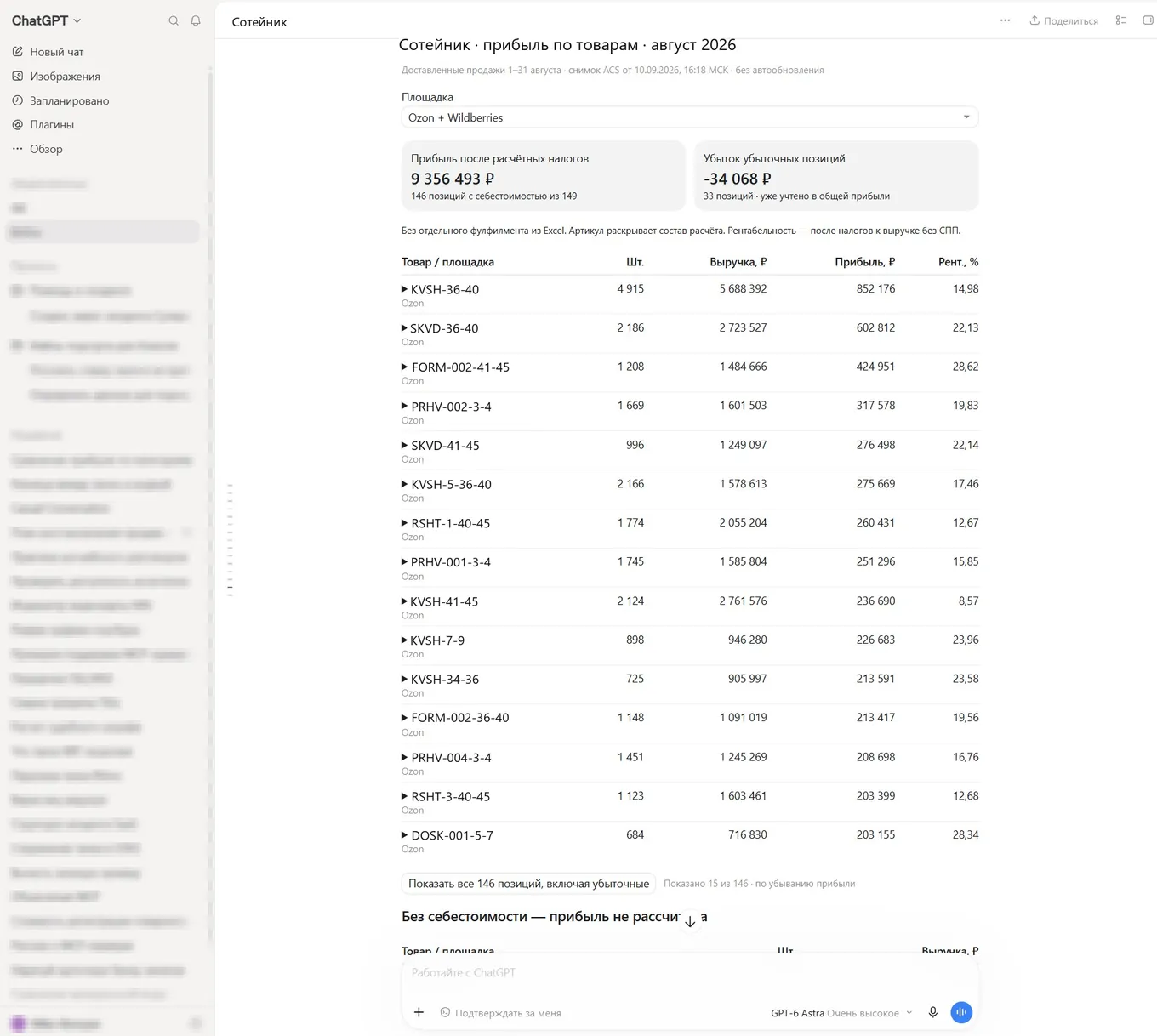Image resolution: width=1157 pixels, height=1036 pixels.
Task: Open the ChatGPT version dropdown in sidebar
Action: pos(47,20)
